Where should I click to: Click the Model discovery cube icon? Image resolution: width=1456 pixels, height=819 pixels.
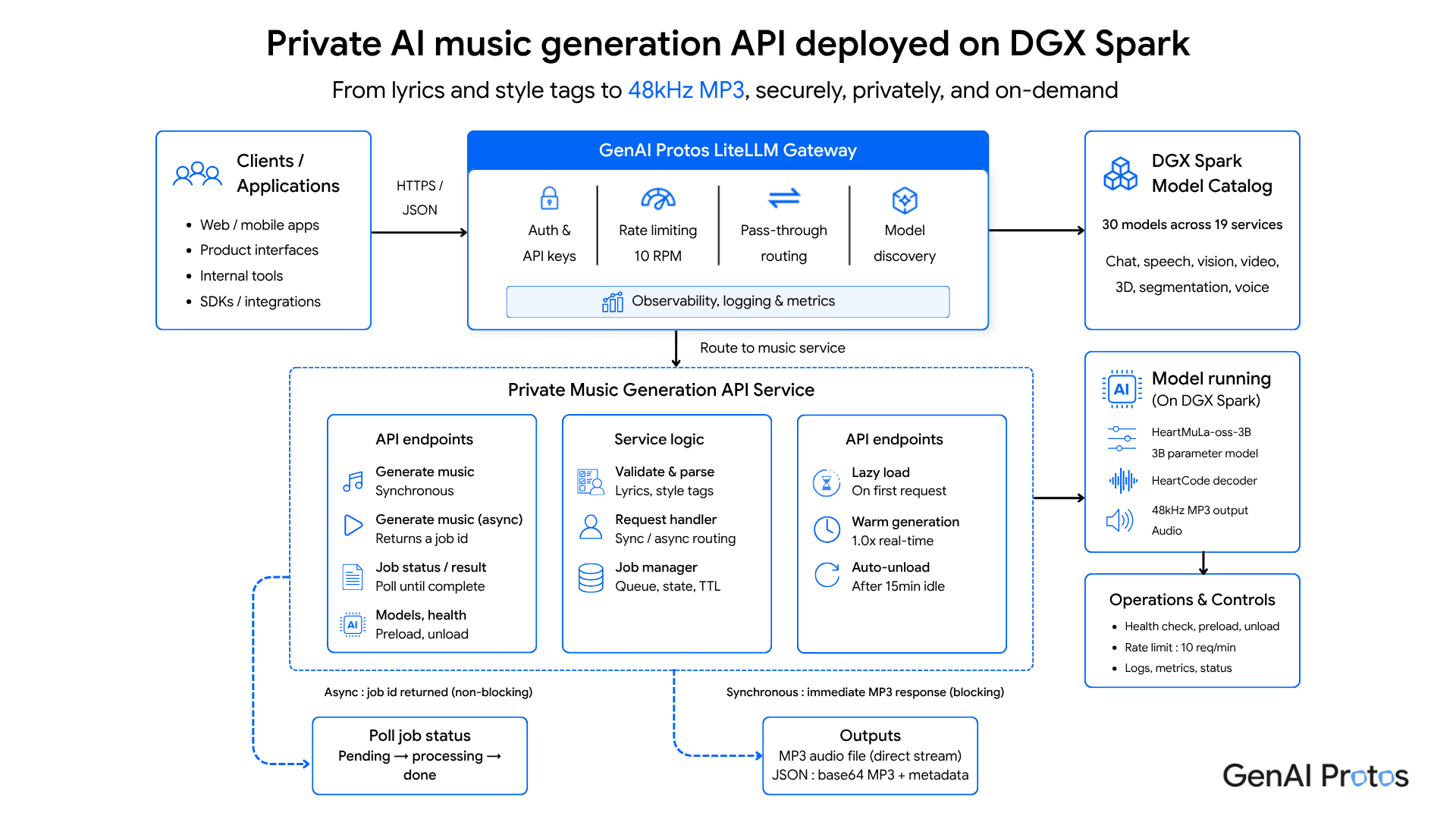(905, 200)
